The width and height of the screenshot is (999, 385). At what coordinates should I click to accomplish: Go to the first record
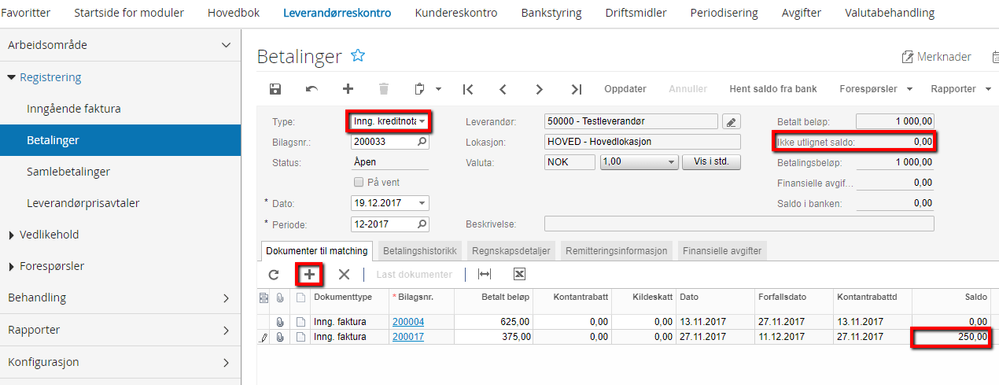tap(468, 89)
